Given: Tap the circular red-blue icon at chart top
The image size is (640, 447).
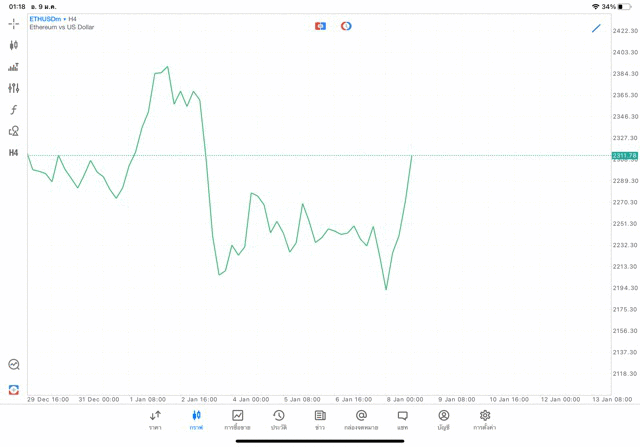Looking at the screenshot, I should (x=346, y=26).
